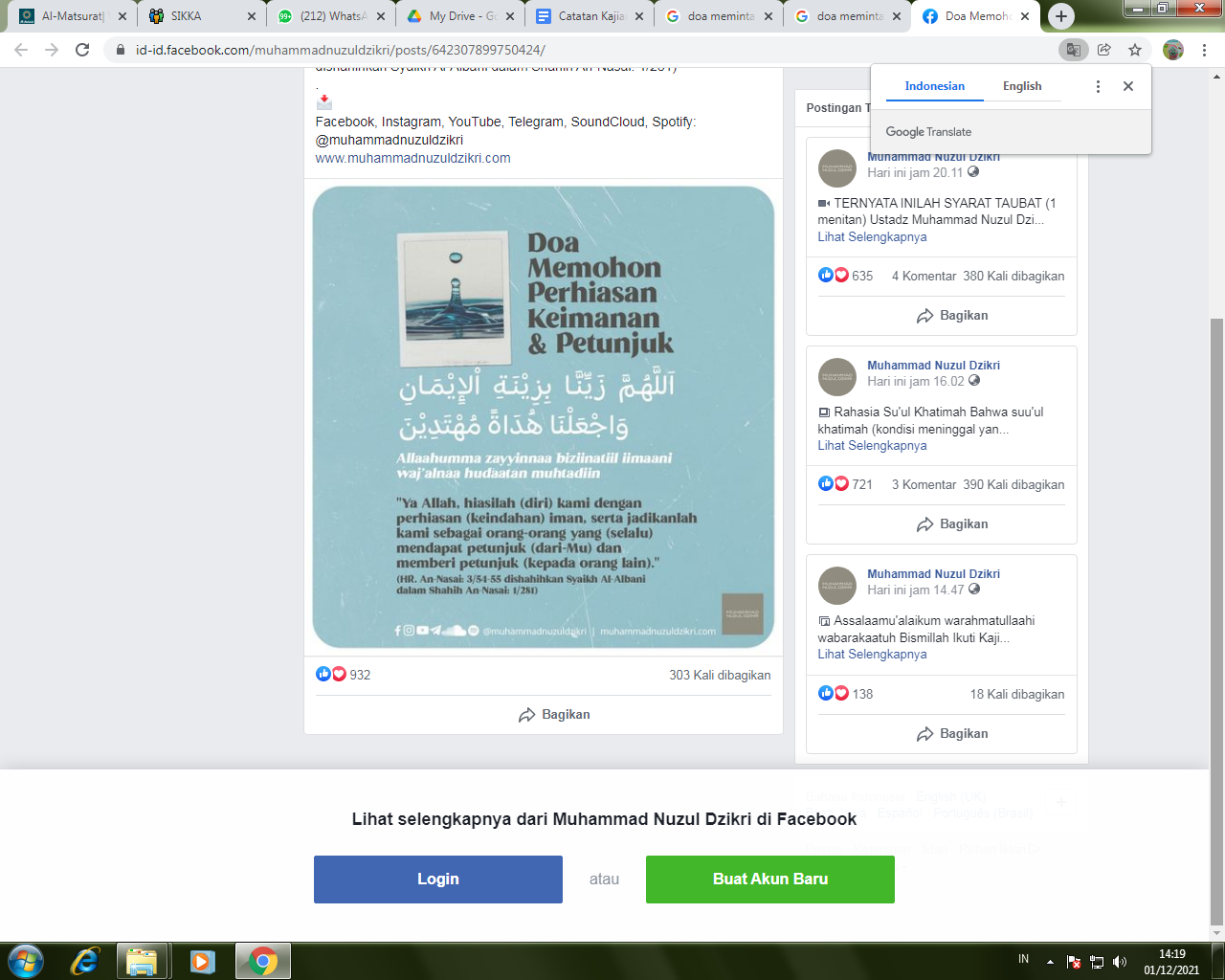1225x980 pixels.
Task: Click 380 Kali dibagikan
Action: pyautogui.click(x=1013, y=276)
